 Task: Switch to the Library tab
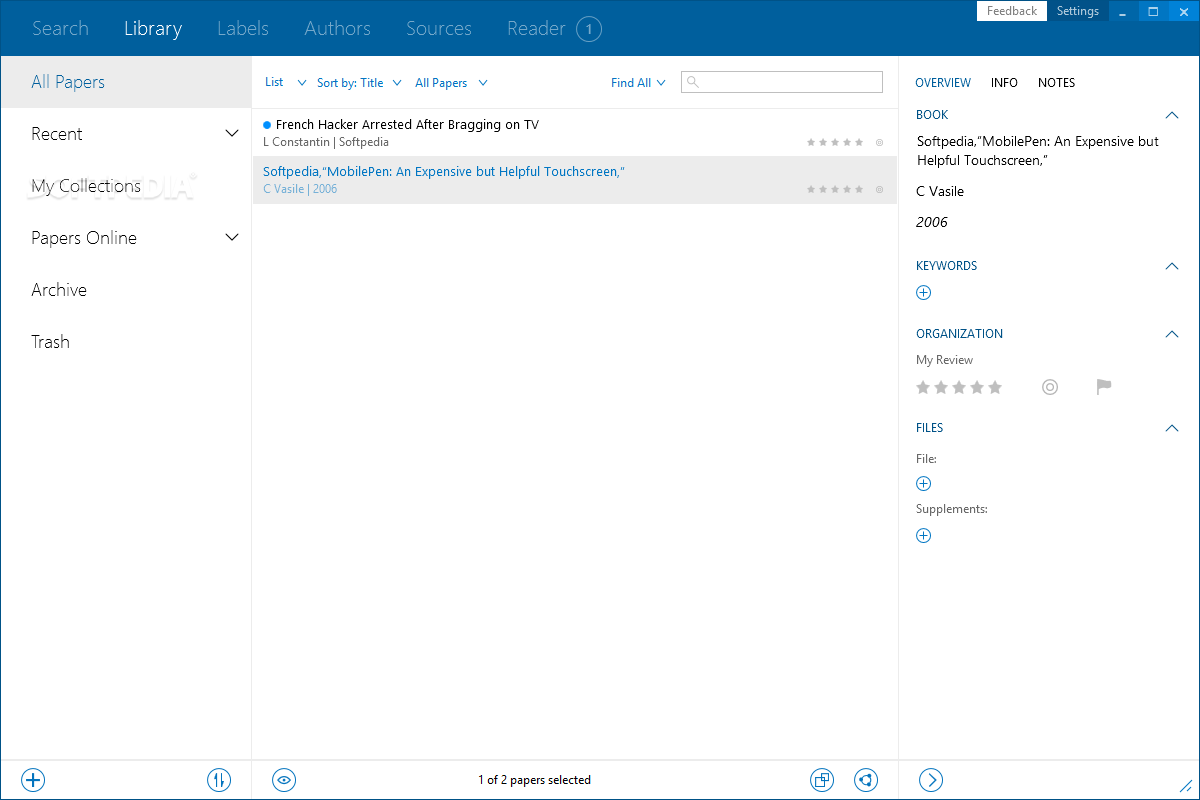click(153, 29)
